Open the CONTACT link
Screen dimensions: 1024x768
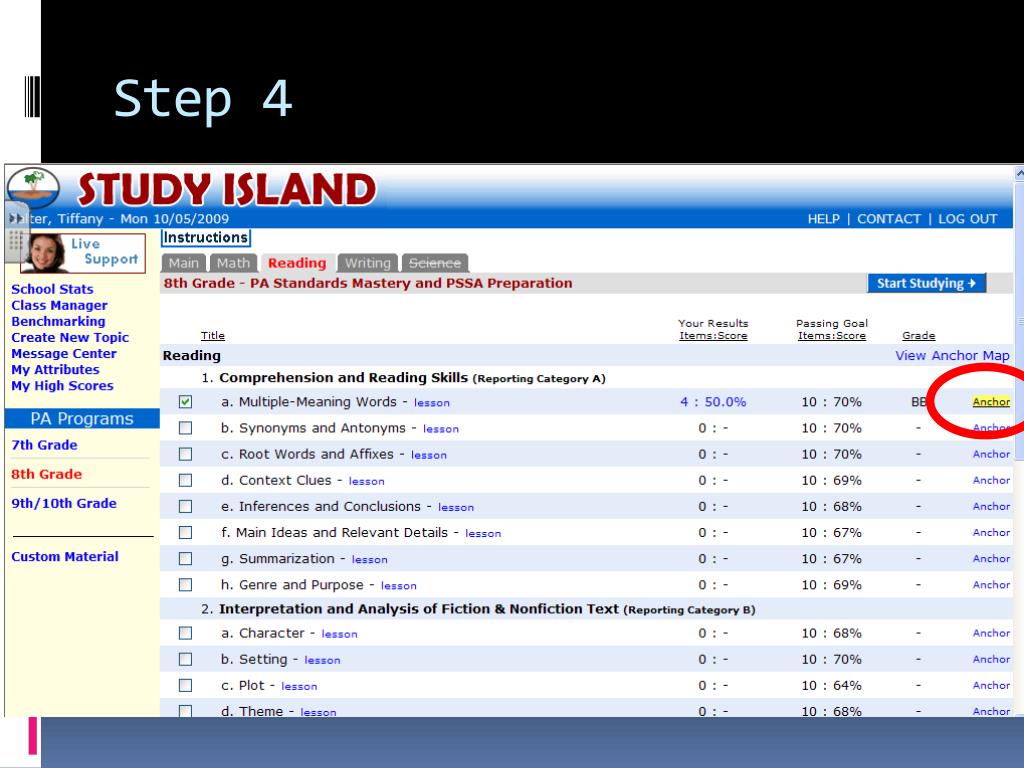[889, 219]
